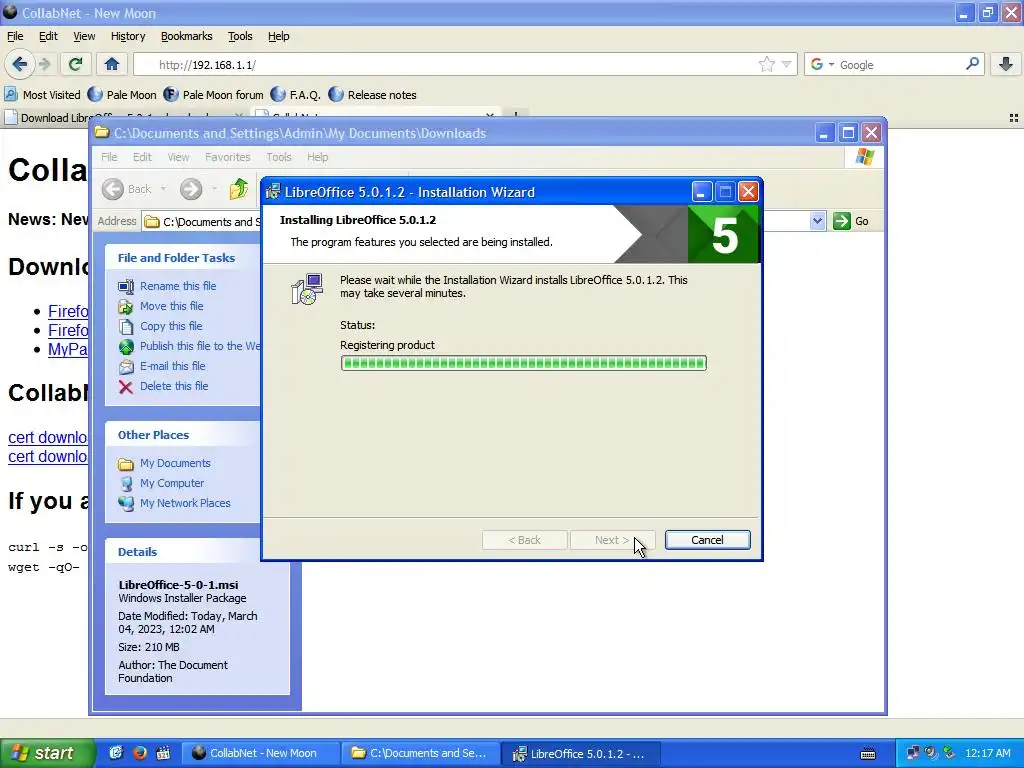Open the browser File menu
1024x768 pixels.
click(15, 36)
